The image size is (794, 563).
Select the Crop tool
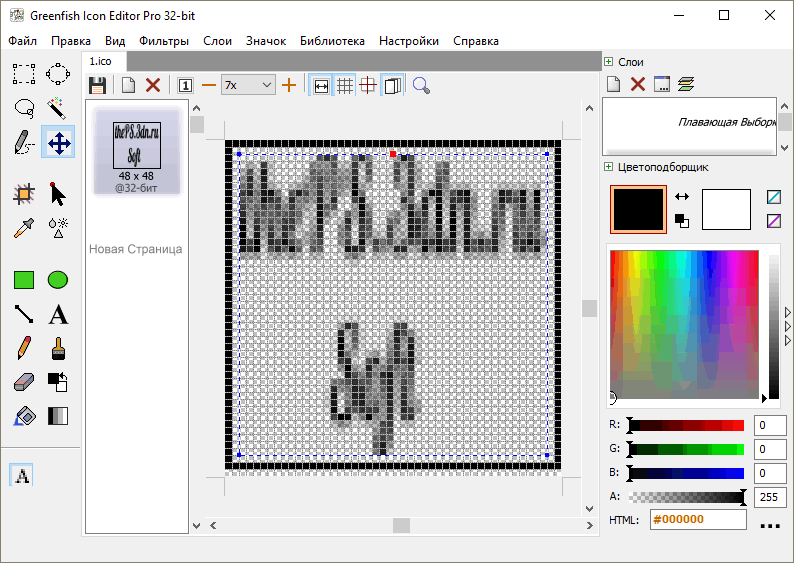24,194
